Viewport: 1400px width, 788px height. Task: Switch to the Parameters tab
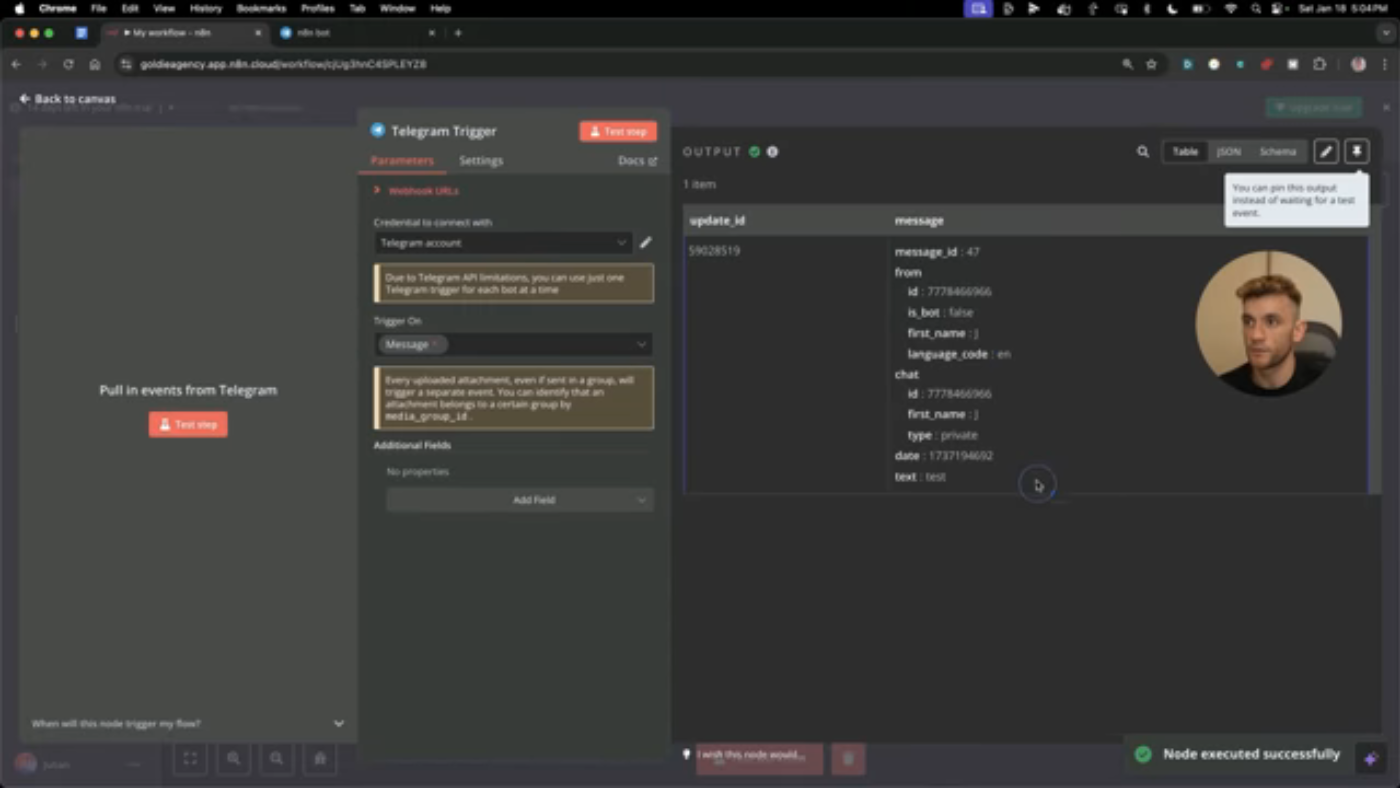[402, 160]
